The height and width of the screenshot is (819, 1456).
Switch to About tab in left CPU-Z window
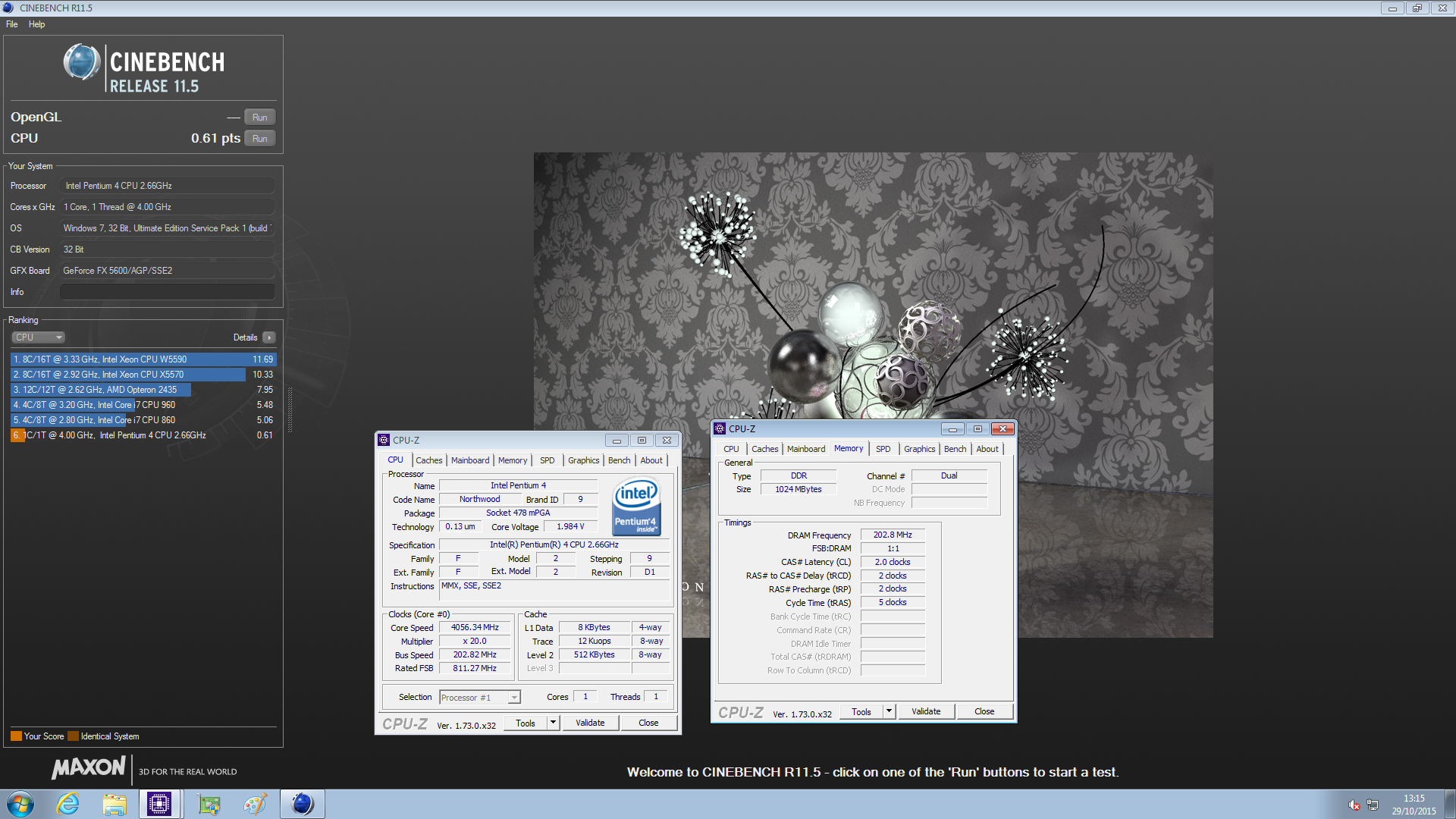coord(651,460)
